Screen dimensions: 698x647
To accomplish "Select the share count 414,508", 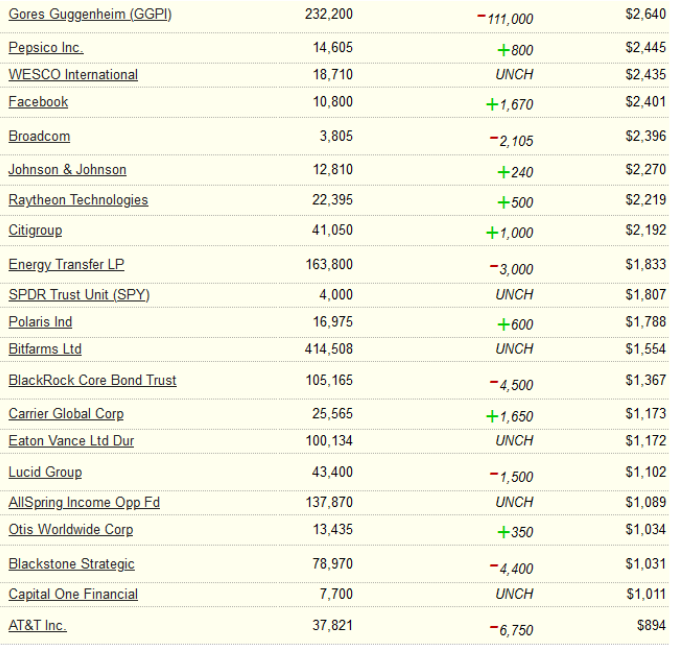I will click(329, 349).
